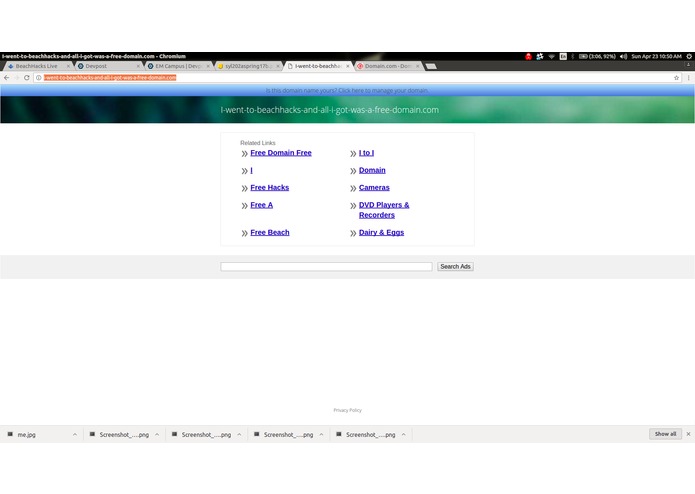Screen dimensions: 695x494
Task: Close the syl202aspring17b tab
Action: click(278, 66)
